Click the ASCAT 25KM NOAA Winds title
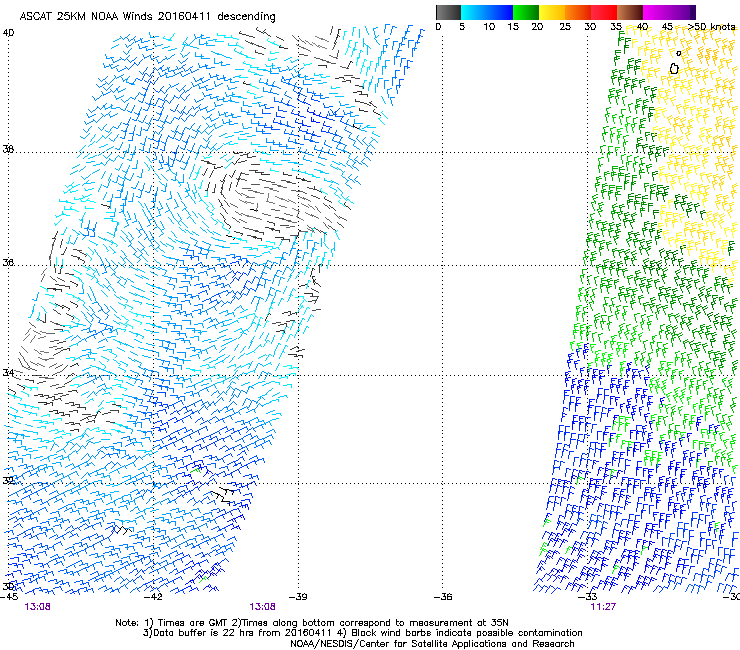 point(147,16)
